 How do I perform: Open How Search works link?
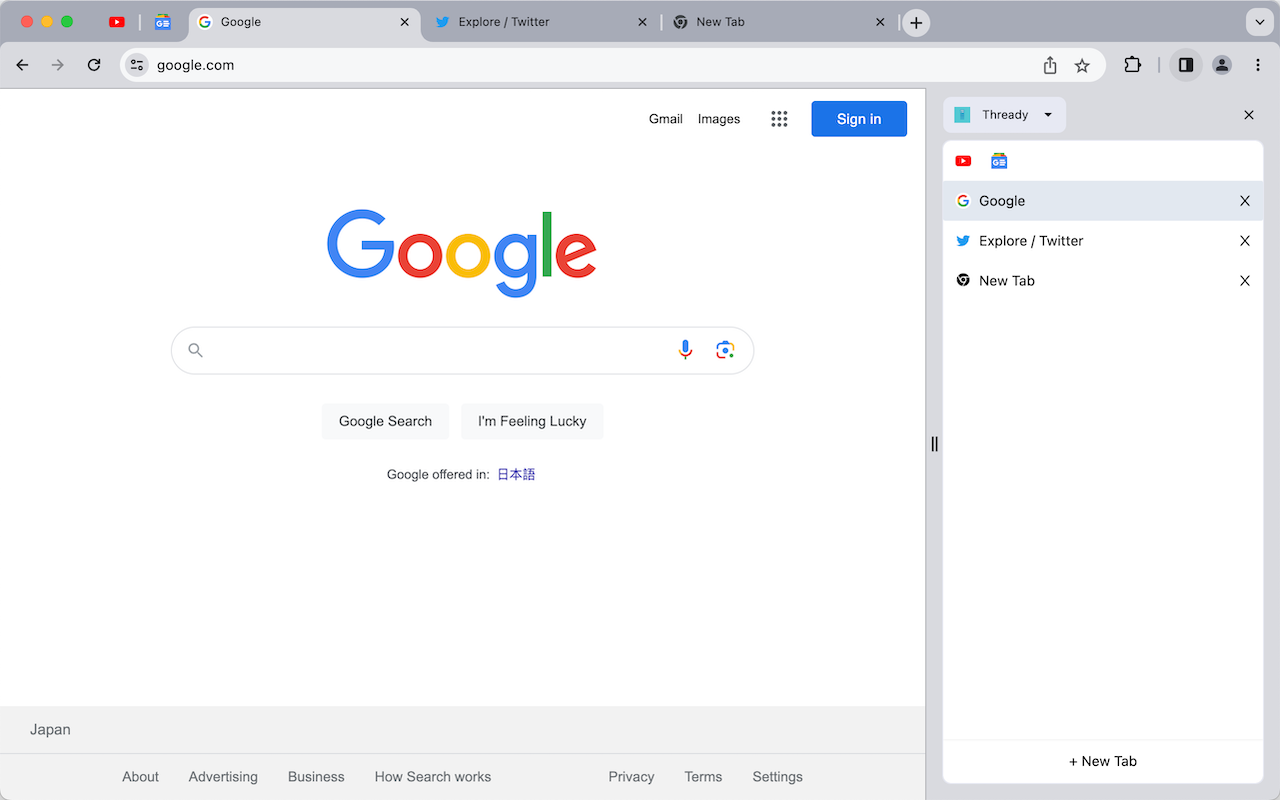pos(433,777)
